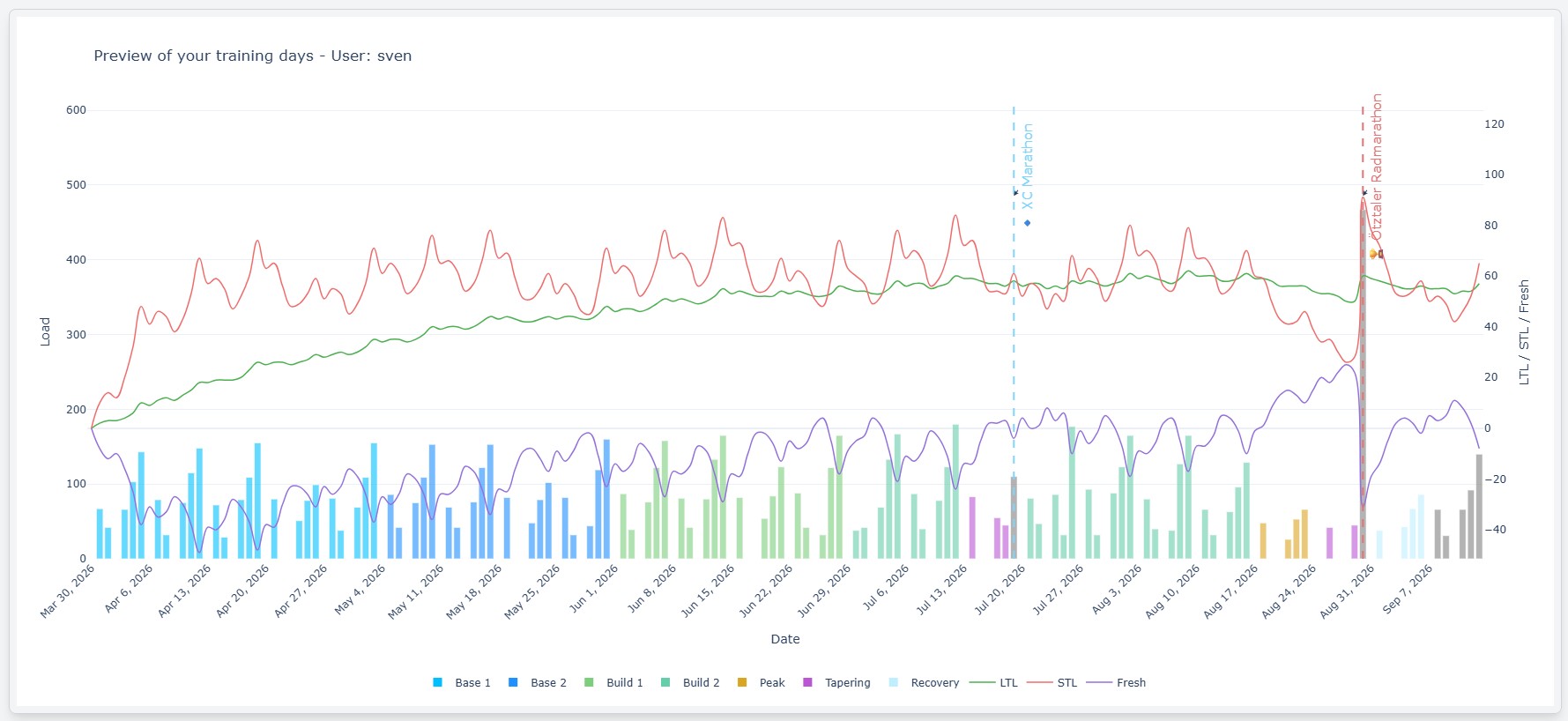Click the −20 tick on right axis

1495,479
